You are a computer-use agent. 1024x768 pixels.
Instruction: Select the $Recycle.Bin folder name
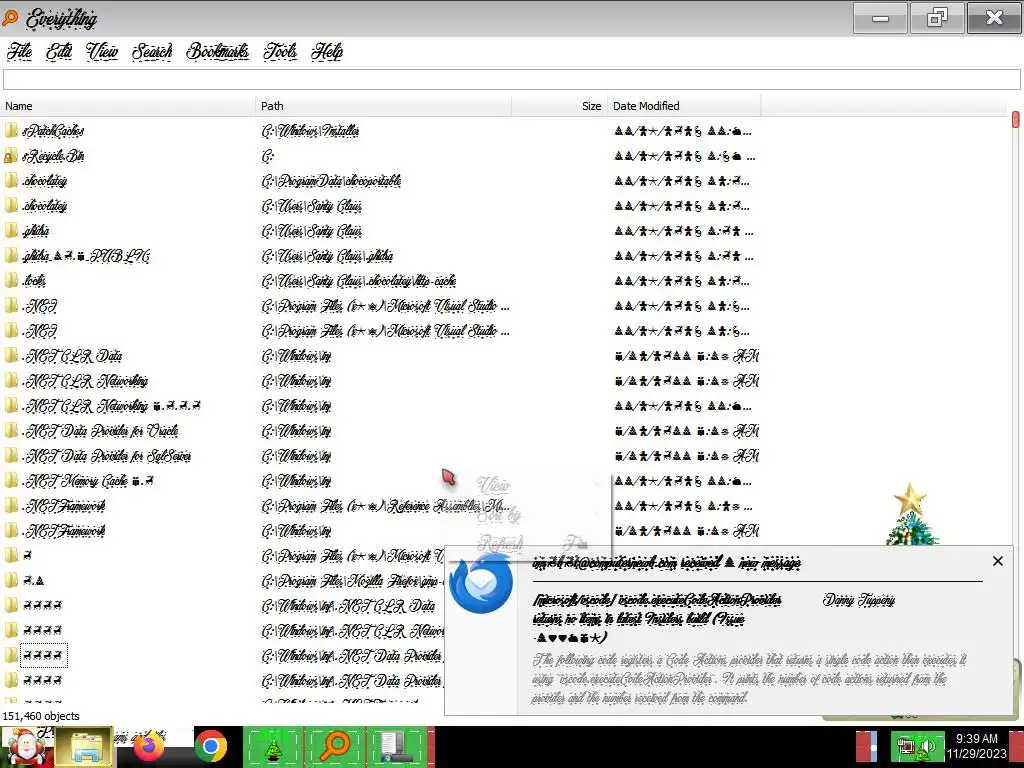pos(53,156)
